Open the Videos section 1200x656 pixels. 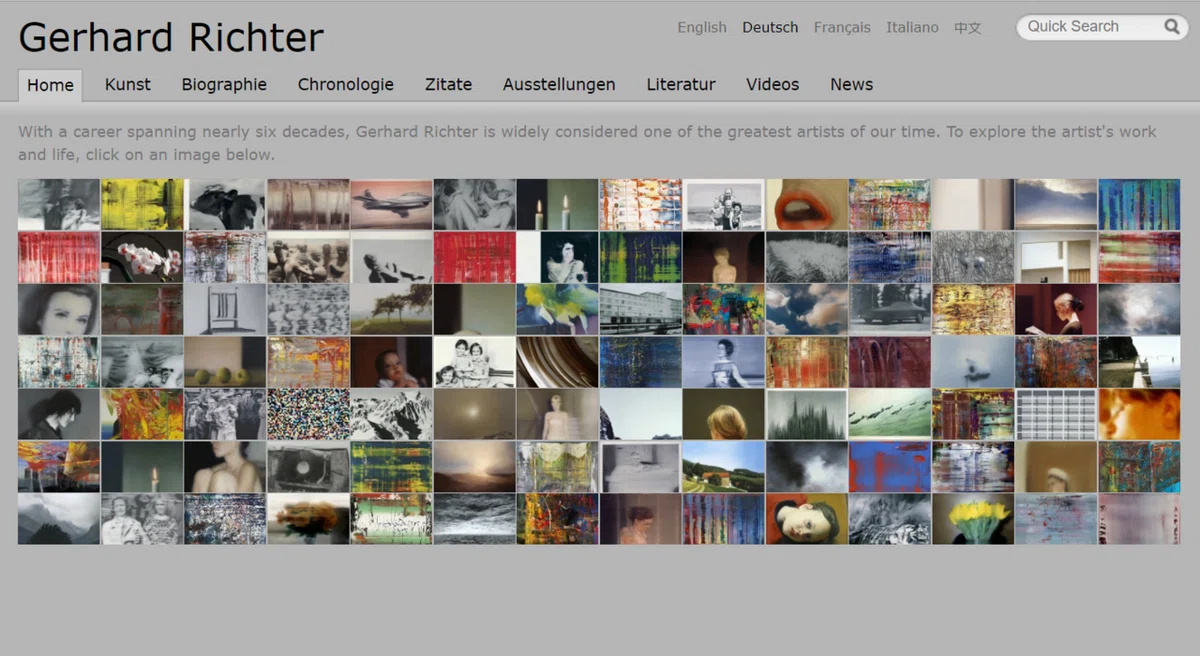pyautogui.click(x=773, y=85)
